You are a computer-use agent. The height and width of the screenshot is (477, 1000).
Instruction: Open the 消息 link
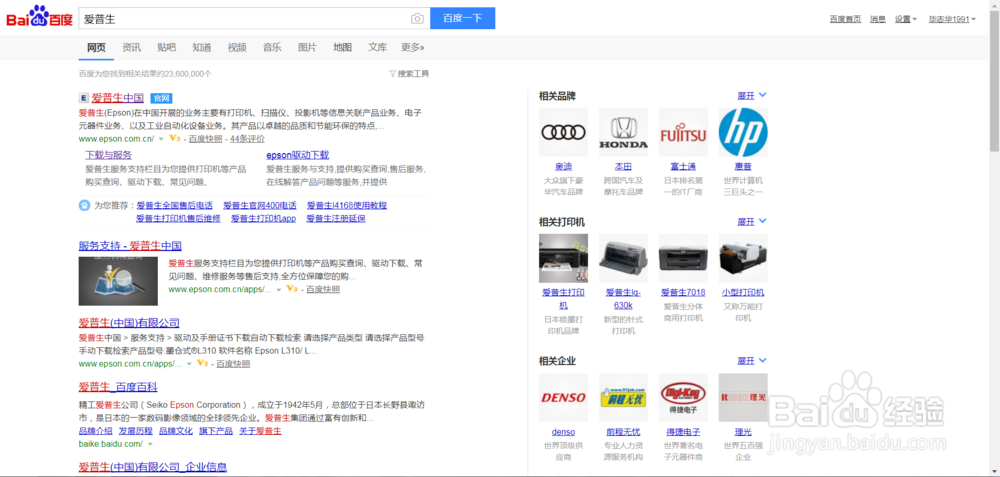pyautogui.click(x=878, y=19)
